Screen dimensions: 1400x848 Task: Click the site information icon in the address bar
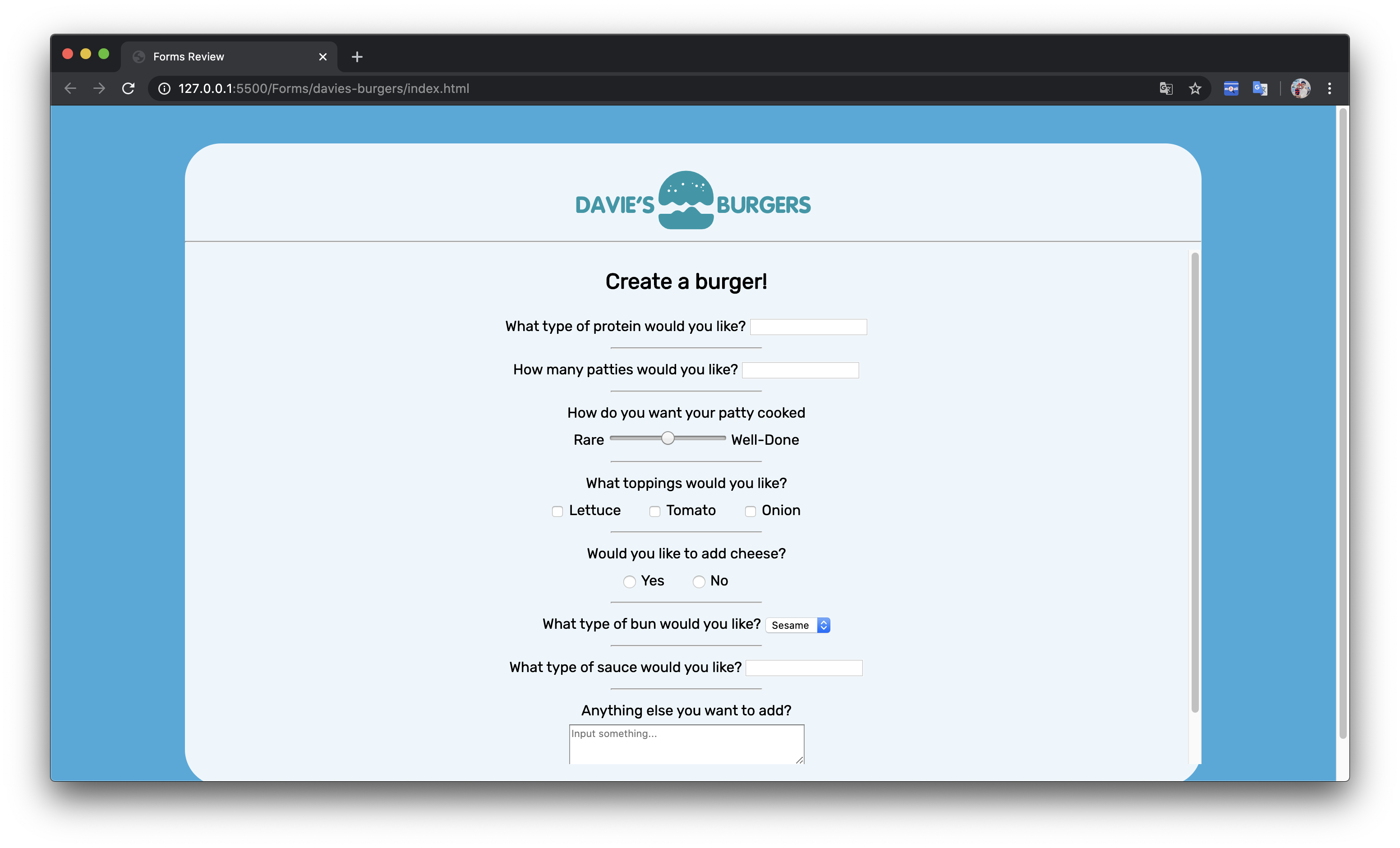(x=164, y=89)
